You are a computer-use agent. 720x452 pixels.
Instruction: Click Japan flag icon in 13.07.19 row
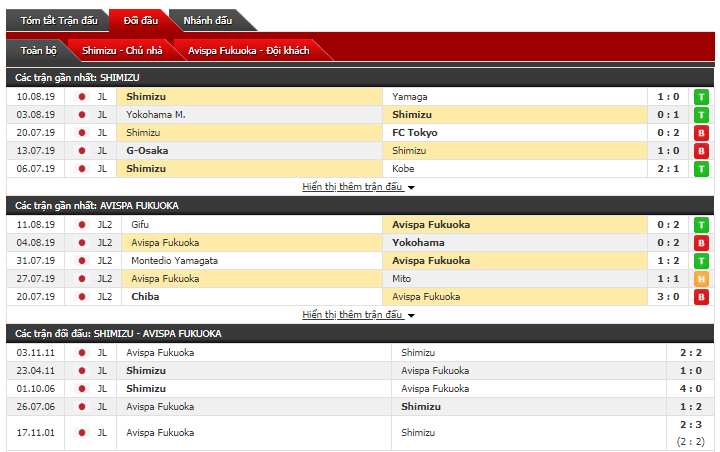pyautogui.click(x=82, y=151)
